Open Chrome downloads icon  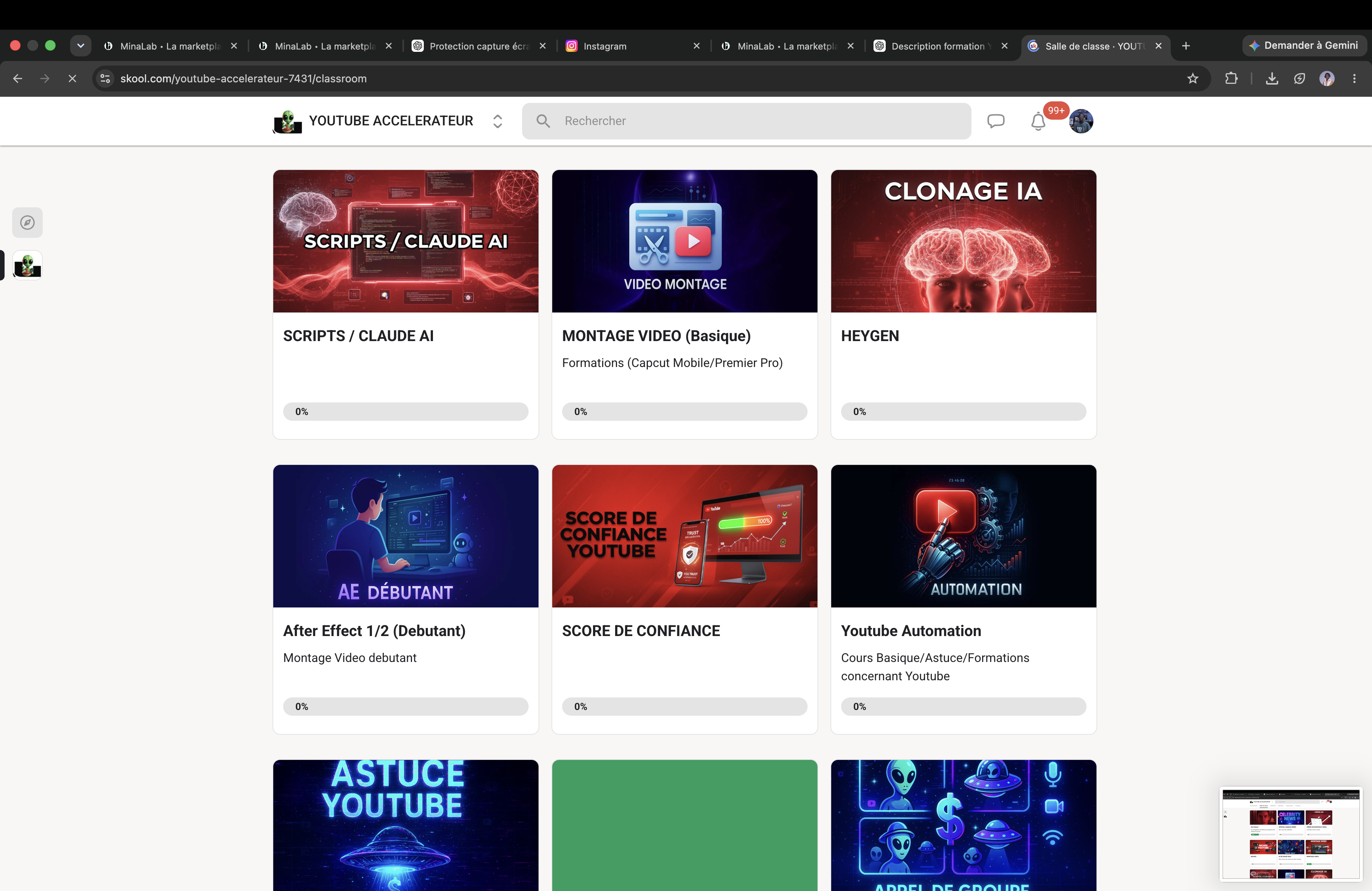point(1272,79)
